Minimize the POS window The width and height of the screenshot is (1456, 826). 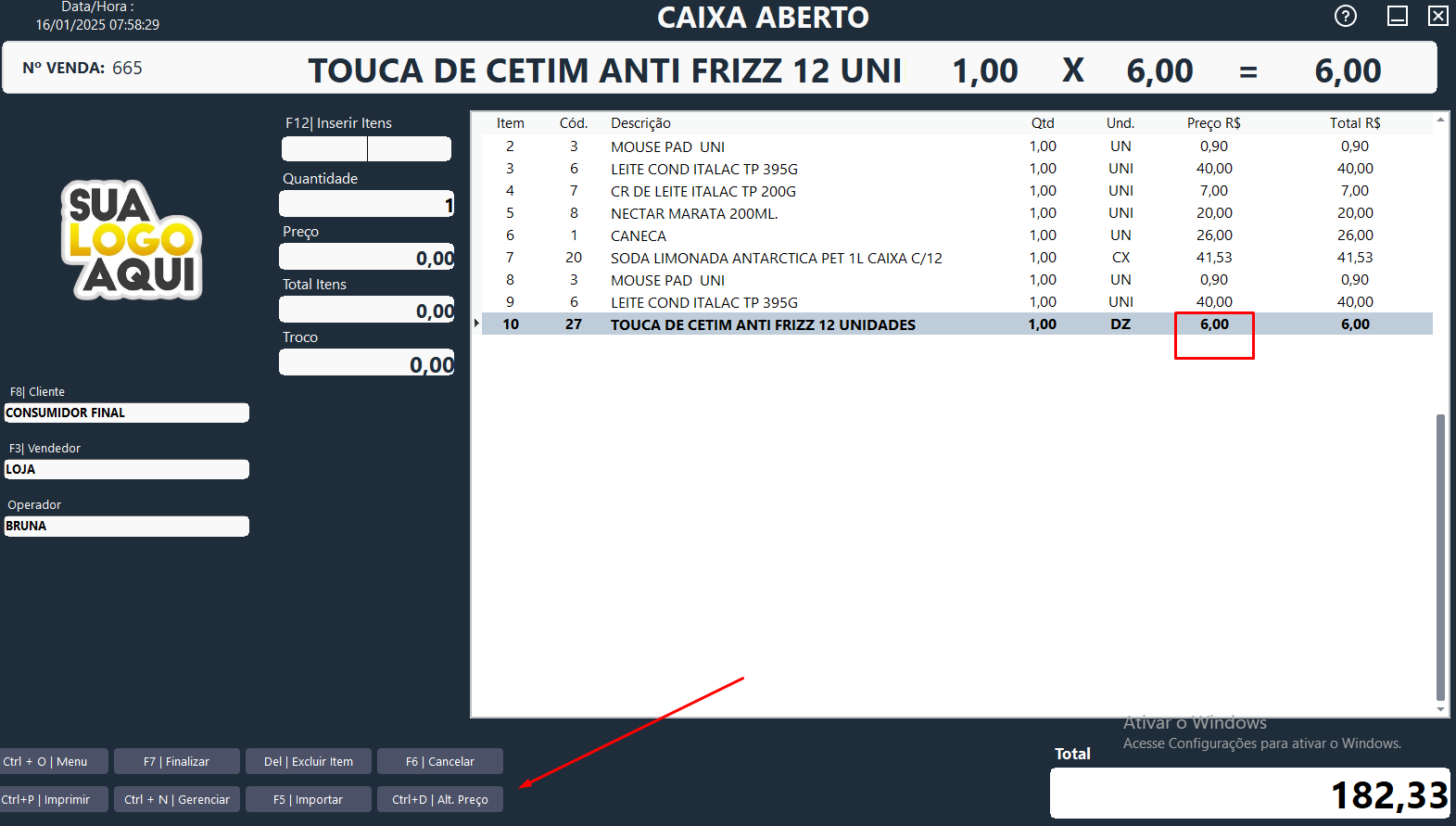click(1397, 16)
